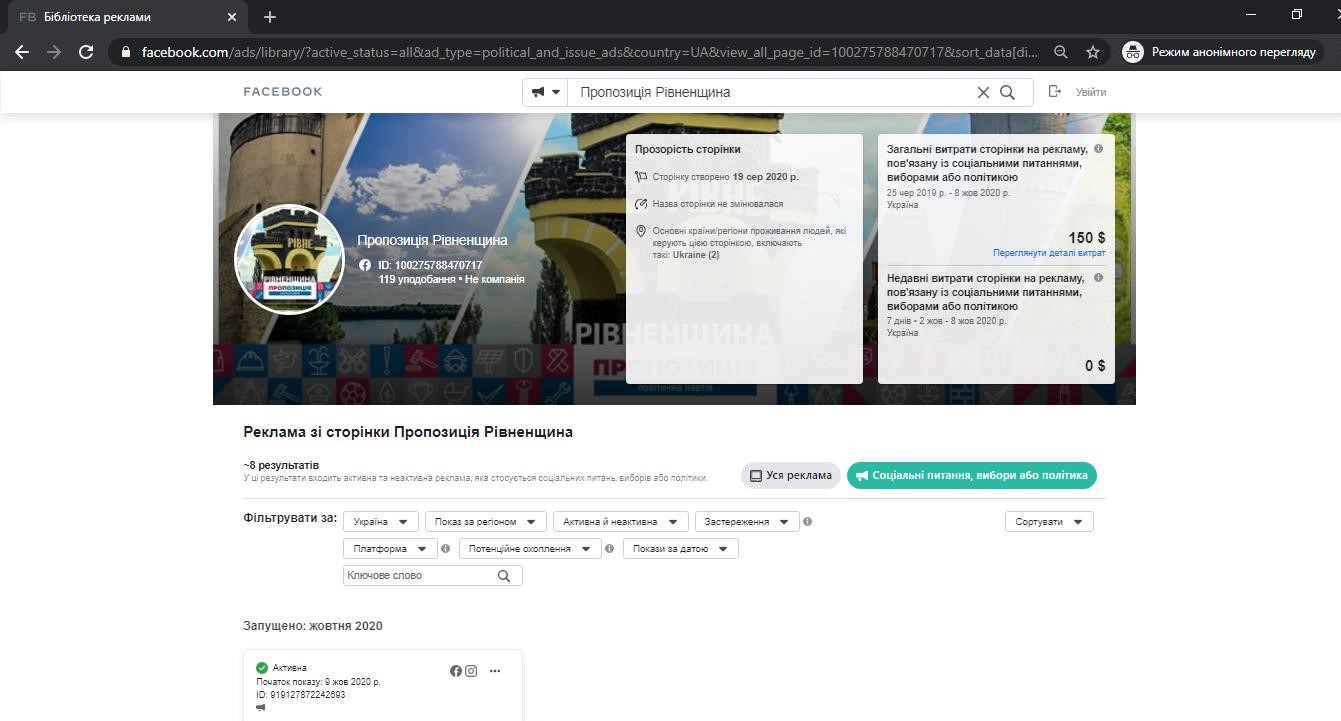The image size is (1341, 721).
Task: Click the Запущено: жовтня 2020 heading
Action: coord(313,626)
